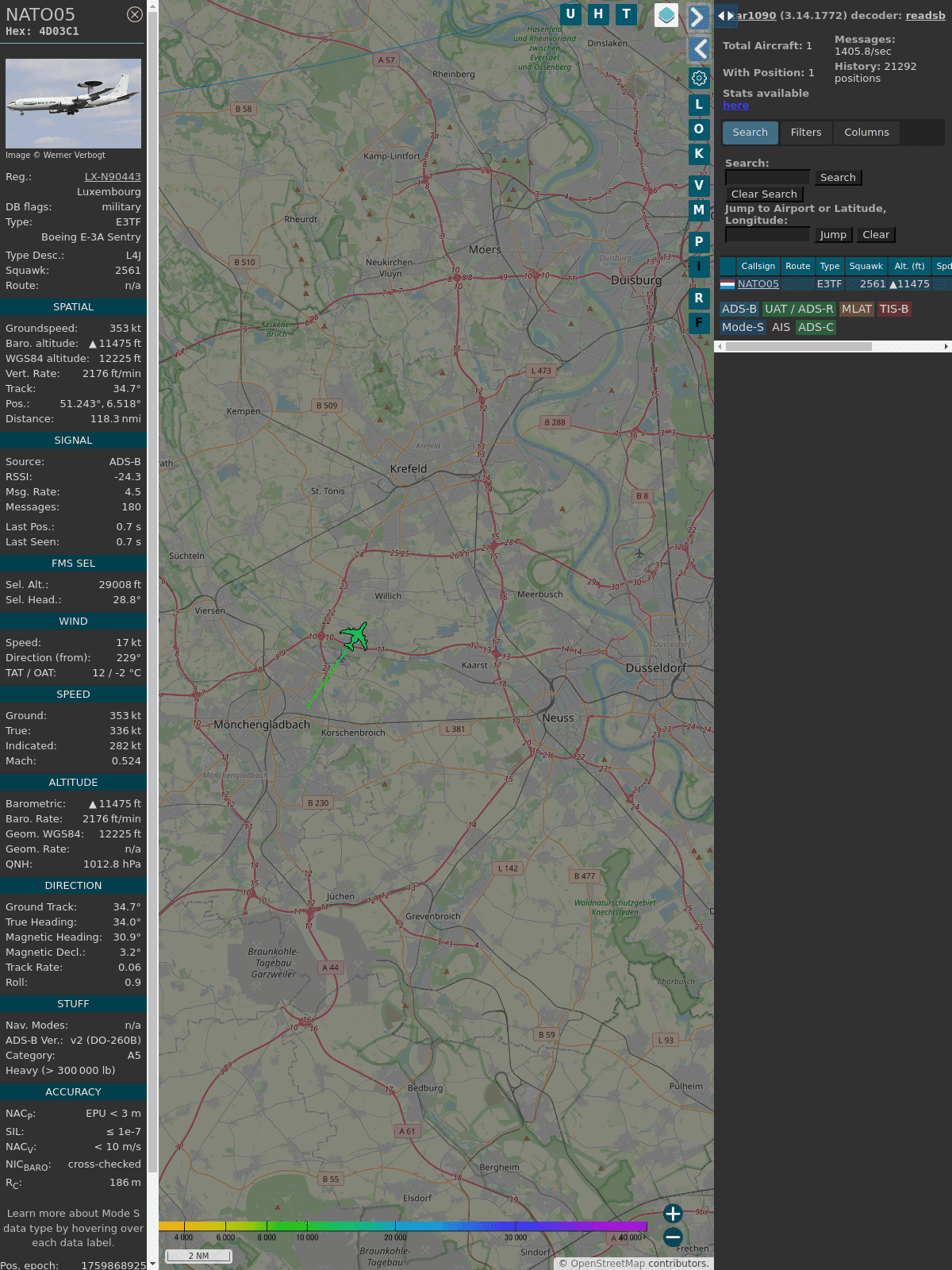Switch to the Filters tab

pyautogui.click(x=805, y=133)
